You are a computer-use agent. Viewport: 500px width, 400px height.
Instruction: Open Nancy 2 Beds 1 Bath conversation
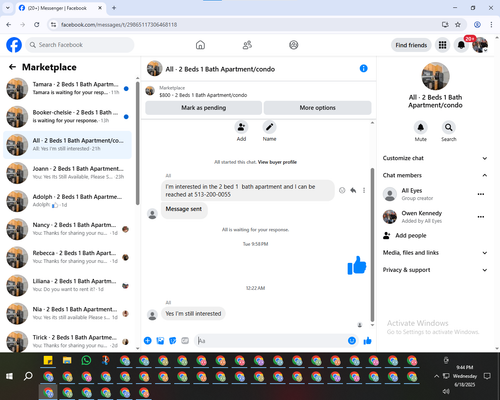pos(67,229)
